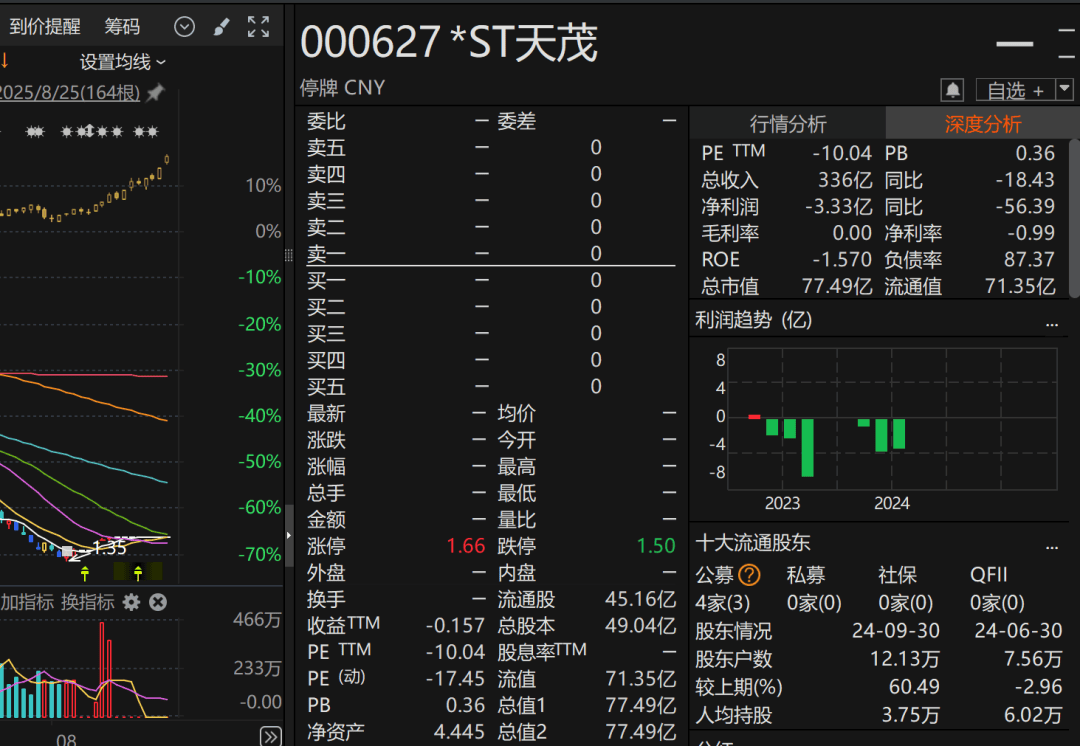The image size is (1080, 746).
Task: Click the right panel vertical scrollbar
Action: click(1074, 218)
